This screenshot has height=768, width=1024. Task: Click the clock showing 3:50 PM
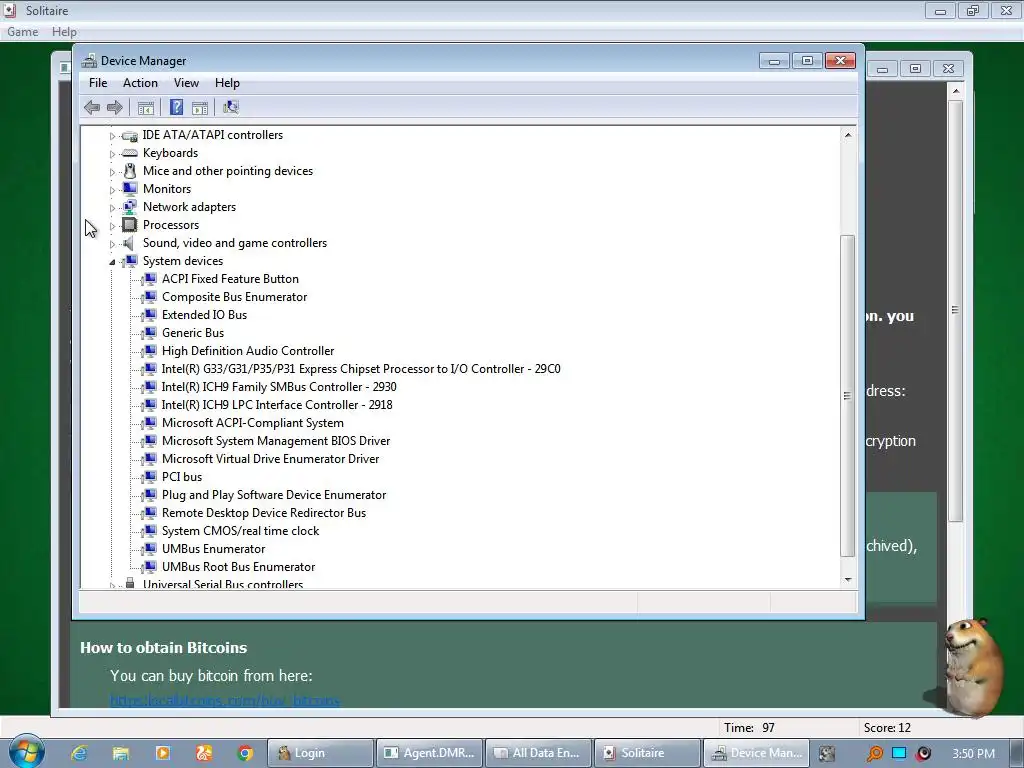click(973, 753)
